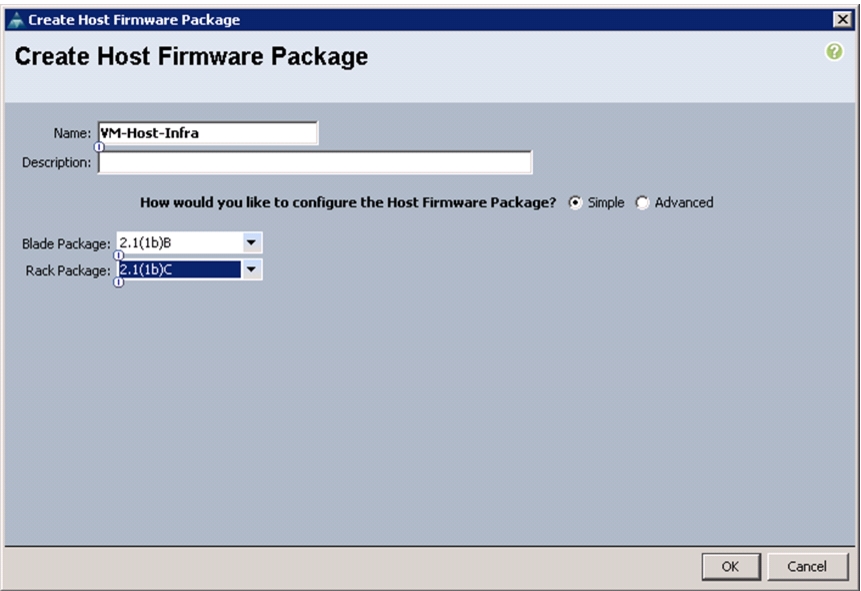The width and height of the screenshot is (861, 591).
Task: Close the Create Host Firmware Package dialog
Action: pos(842,20)
